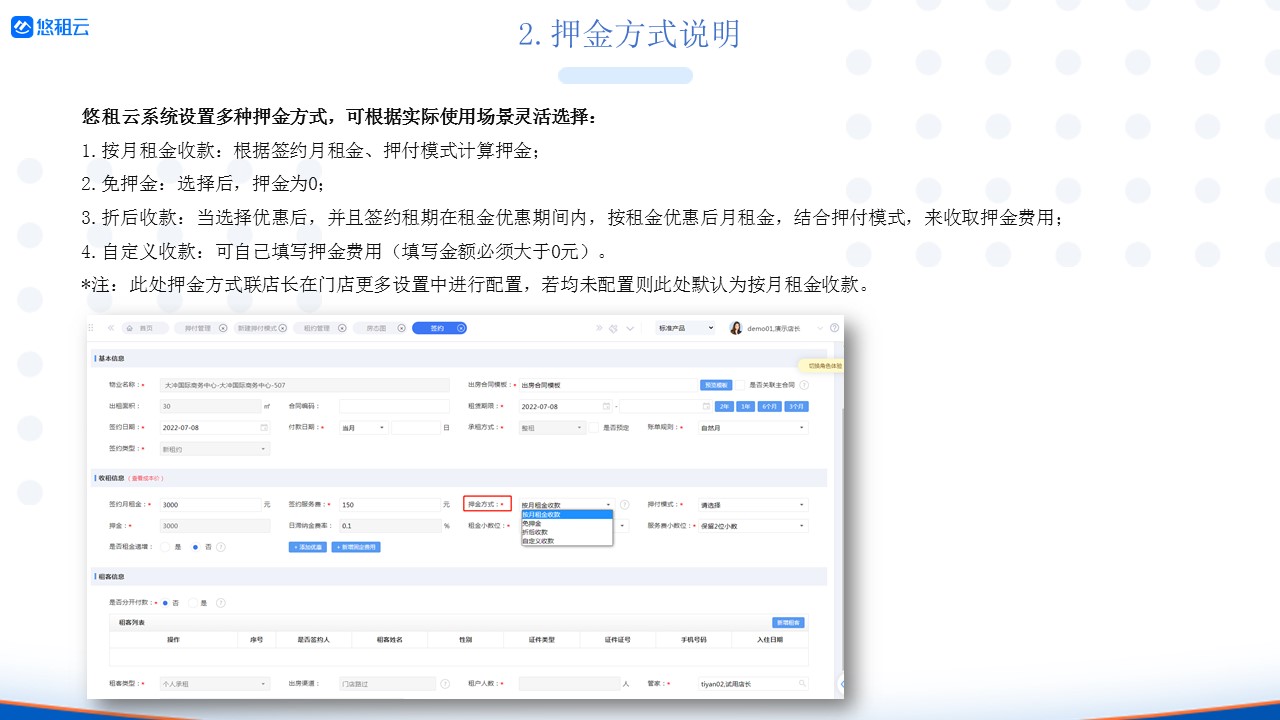The image size is (1280, 720).
Task: Switch to the 新建押付模式 tab
Action: (x=261, y=328)
